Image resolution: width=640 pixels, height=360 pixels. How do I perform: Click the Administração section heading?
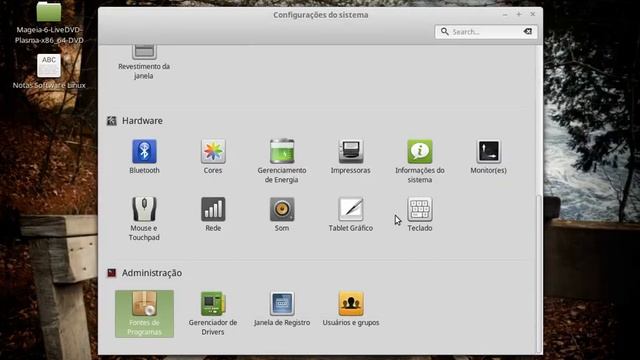click(152, 273)
